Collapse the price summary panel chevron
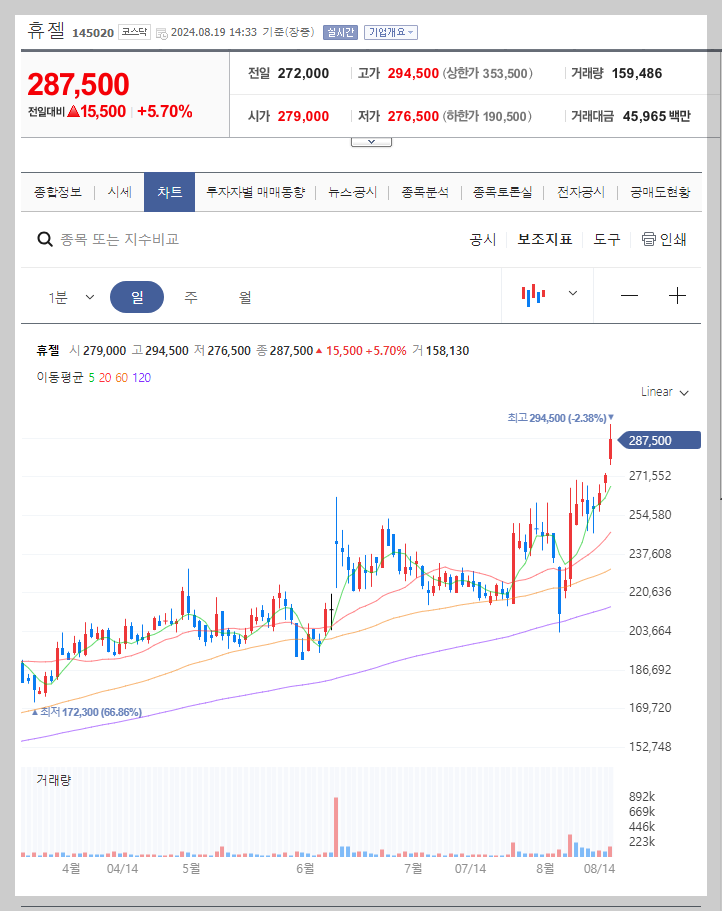722x911 pixels. coord(371,140)
